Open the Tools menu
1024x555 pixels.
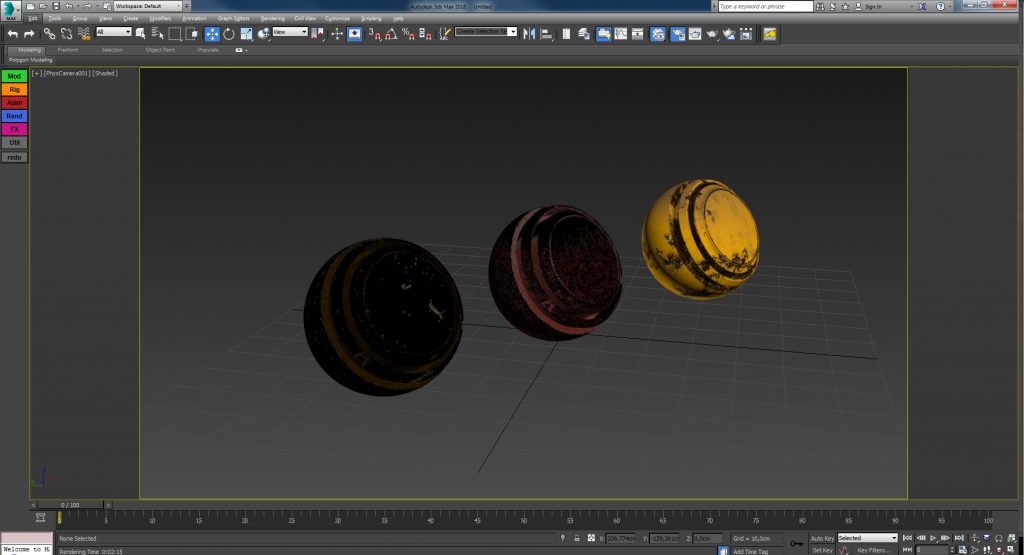coord(55,18)
